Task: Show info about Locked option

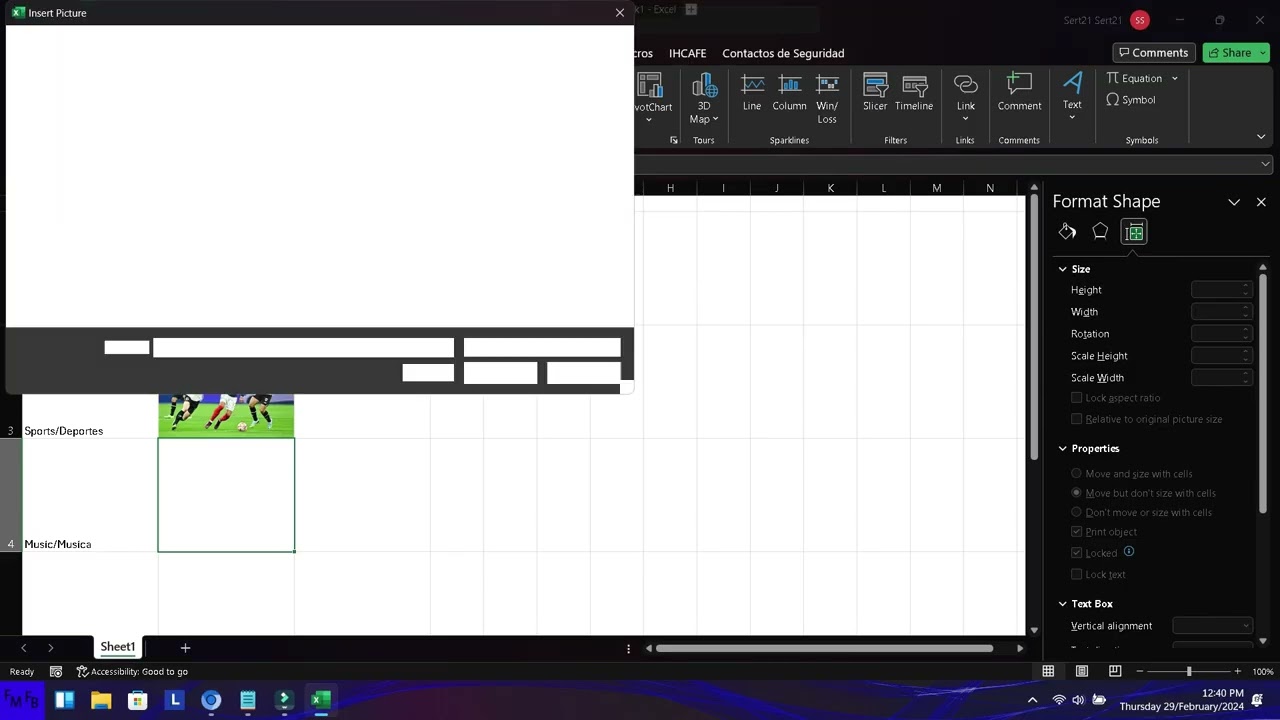Action: tap(1129, 552)
